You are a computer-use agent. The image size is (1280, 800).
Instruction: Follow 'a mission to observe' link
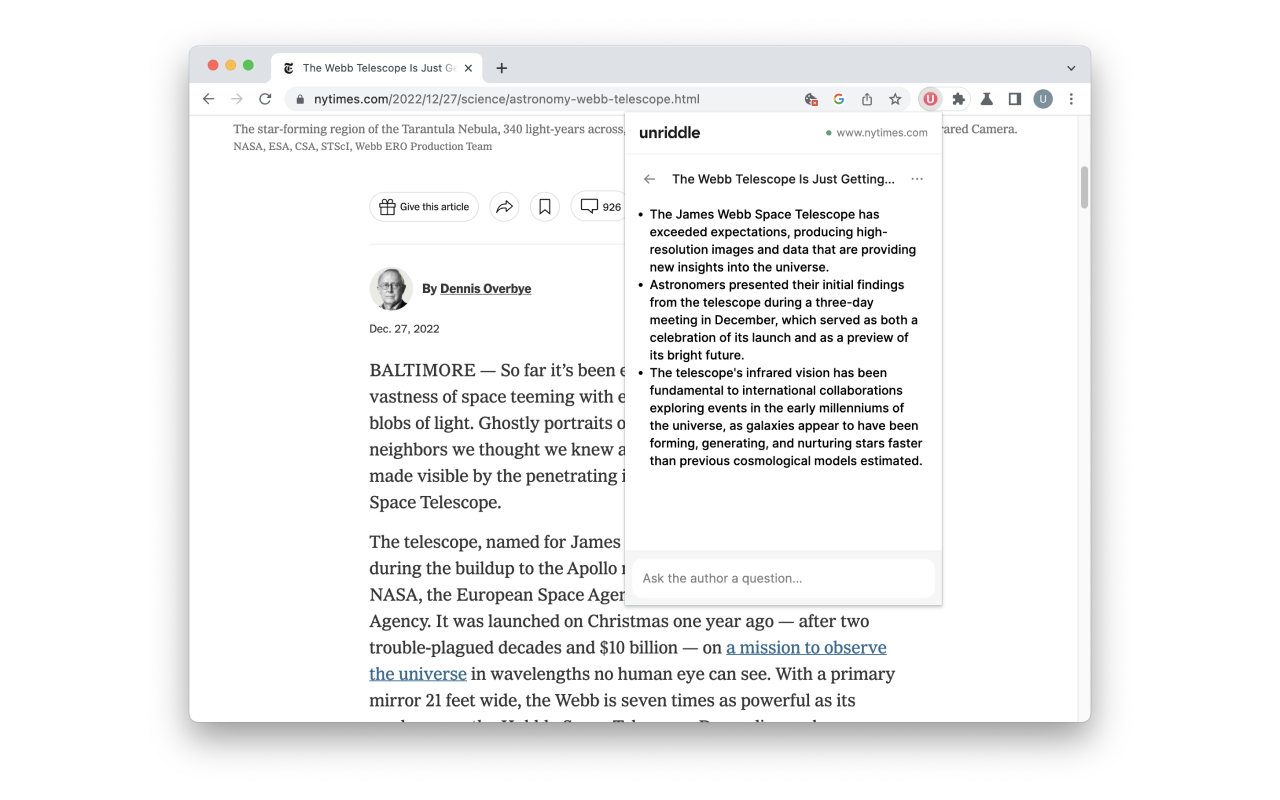(x=806, y=647)
